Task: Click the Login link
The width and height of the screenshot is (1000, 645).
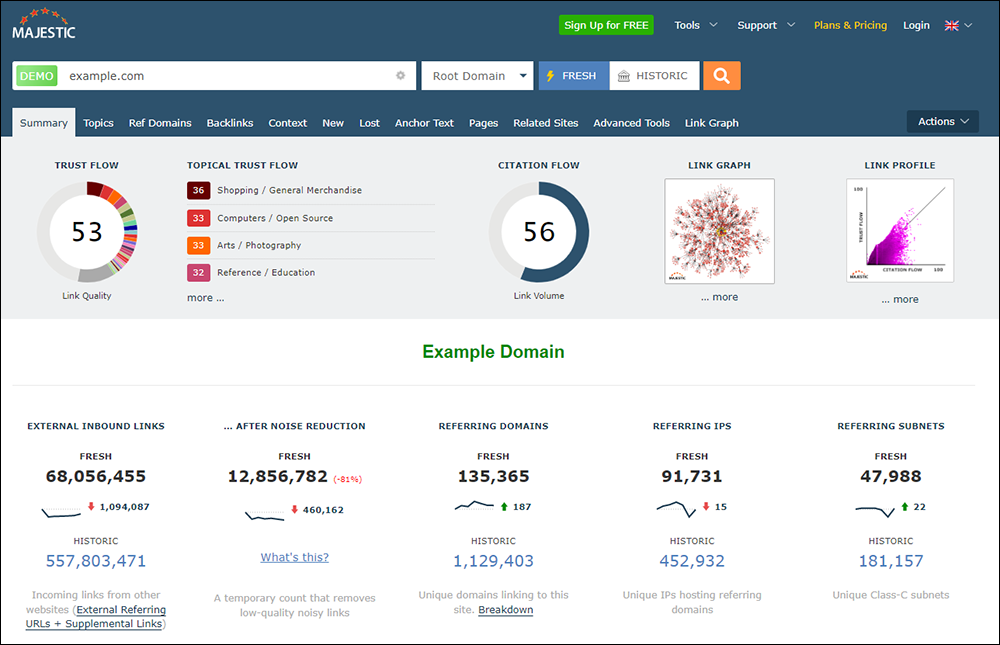Action: pos(916,26)
